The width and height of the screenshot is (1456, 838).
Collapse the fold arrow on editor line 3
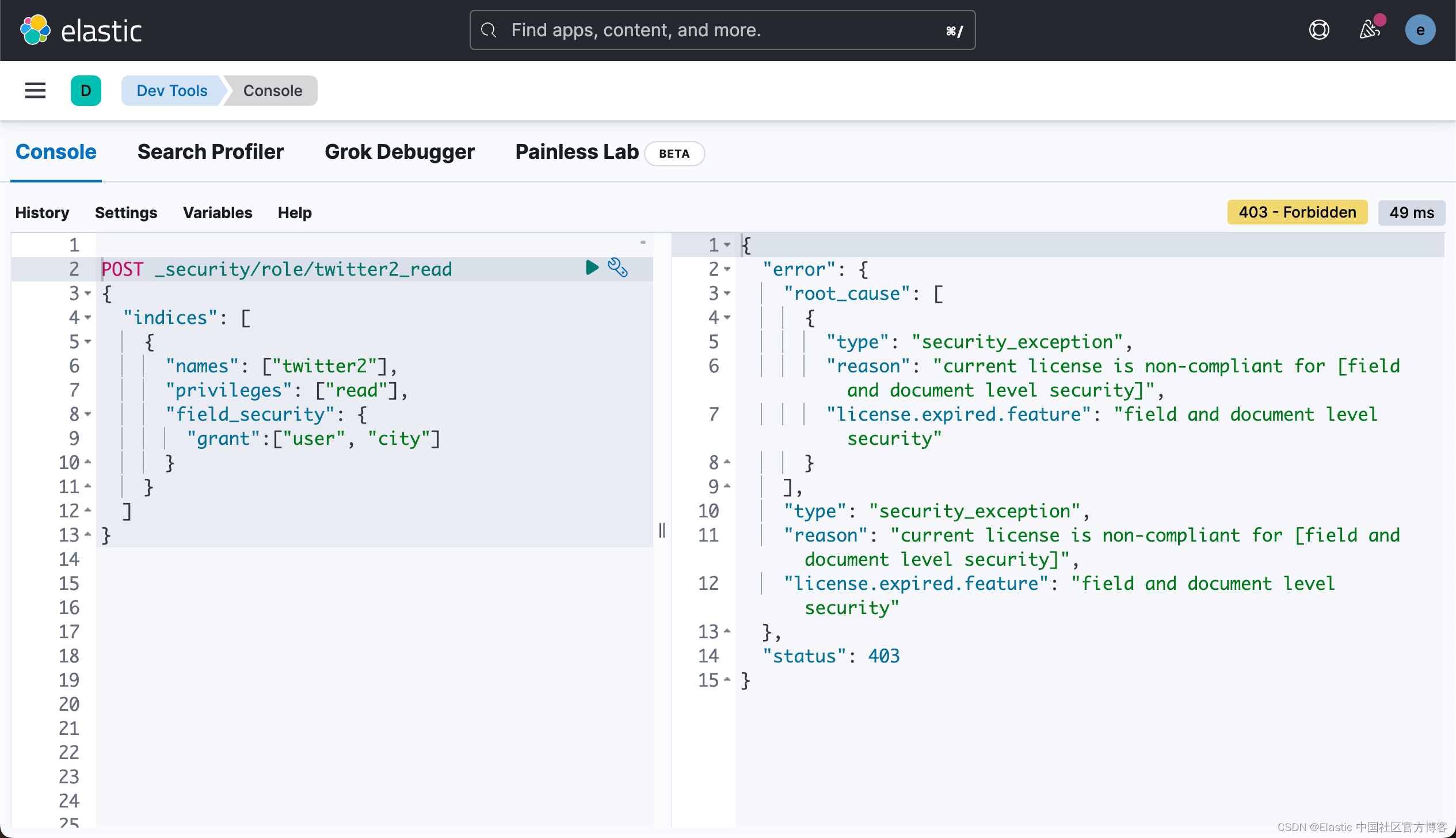88,294
